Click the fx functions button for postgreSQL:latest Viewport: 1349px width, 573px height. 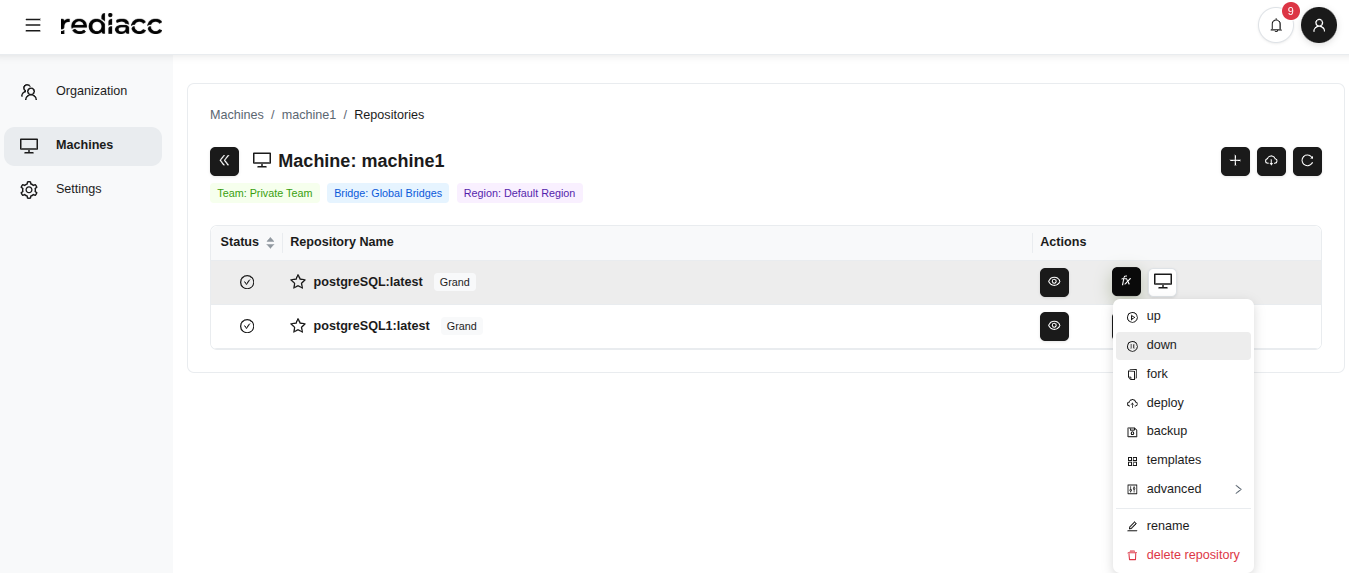point(1126,282)
